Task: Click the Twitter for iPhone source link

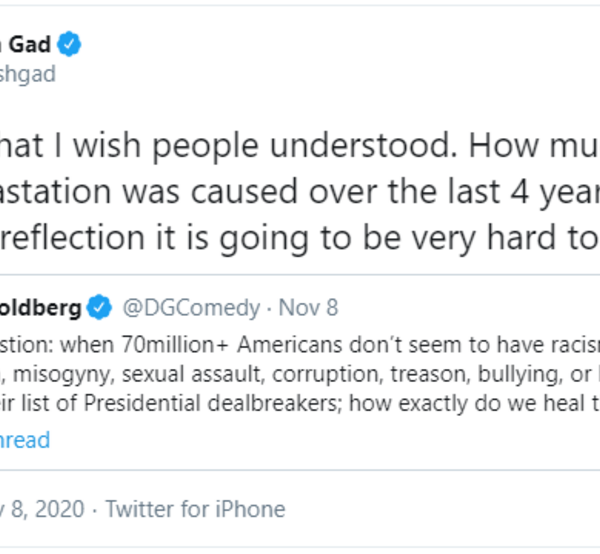Action: [x=195, y=509]
